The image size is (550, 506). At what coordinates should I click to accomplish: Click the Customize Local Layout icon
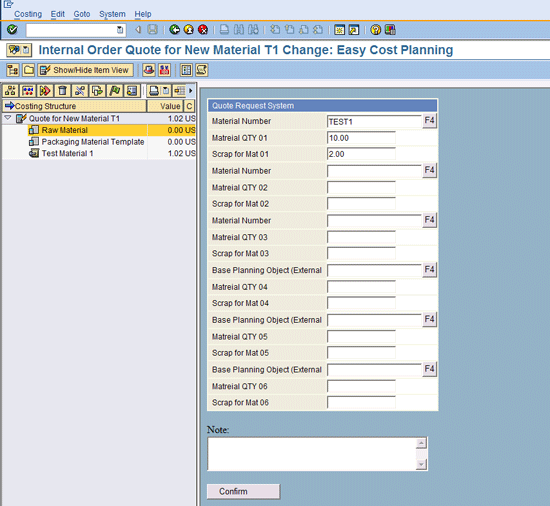tap(390, 30)
